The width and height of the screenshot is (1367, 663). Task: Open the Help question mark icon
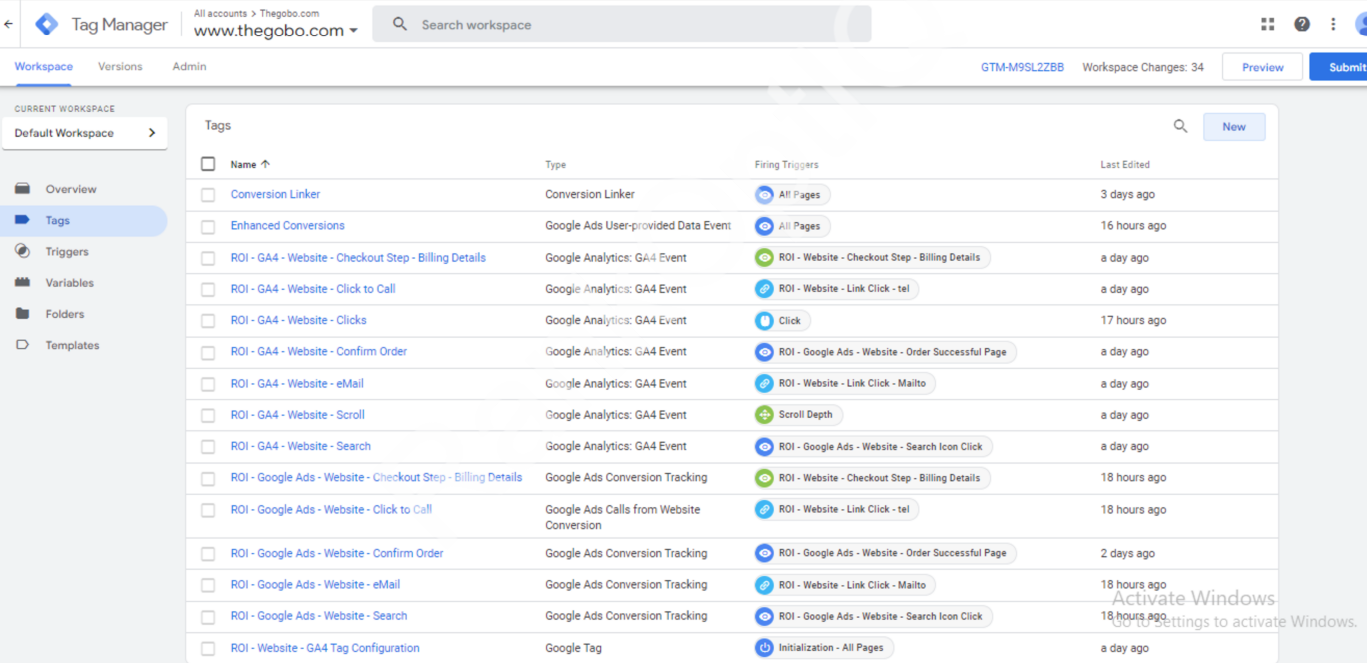coord(1301,24)
